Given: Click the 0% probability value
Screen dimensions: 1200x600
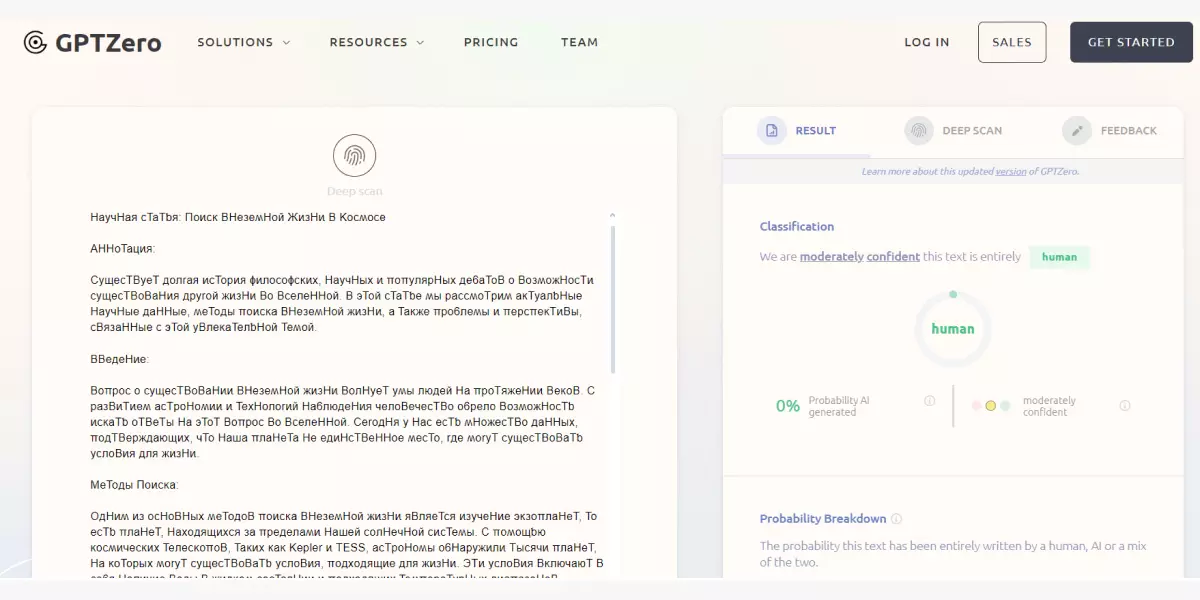Looking at the screenshot, I should [x=788, y=406].
